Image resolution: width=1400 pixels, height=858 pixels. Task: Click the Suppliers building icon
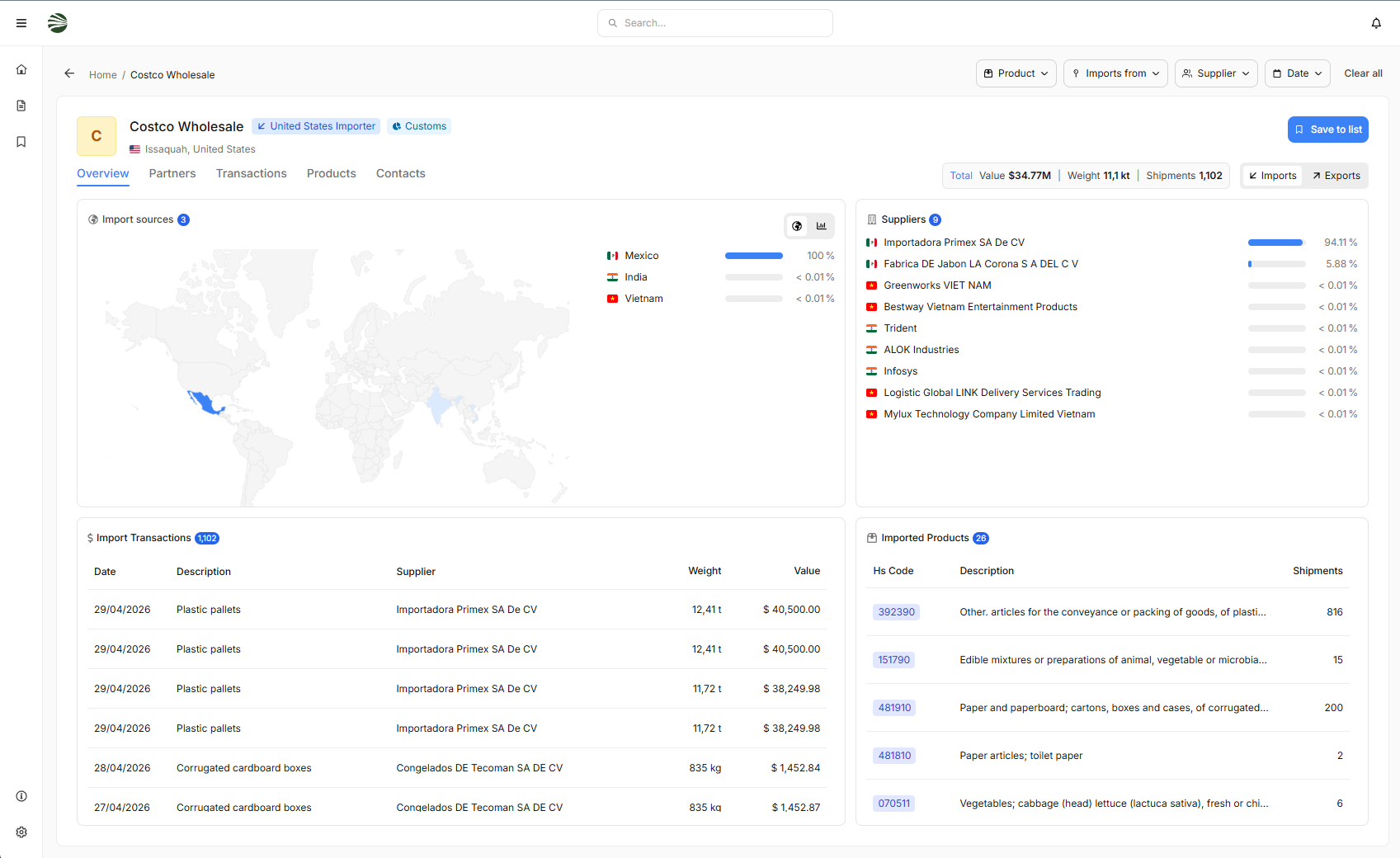(x=872, y=219)
